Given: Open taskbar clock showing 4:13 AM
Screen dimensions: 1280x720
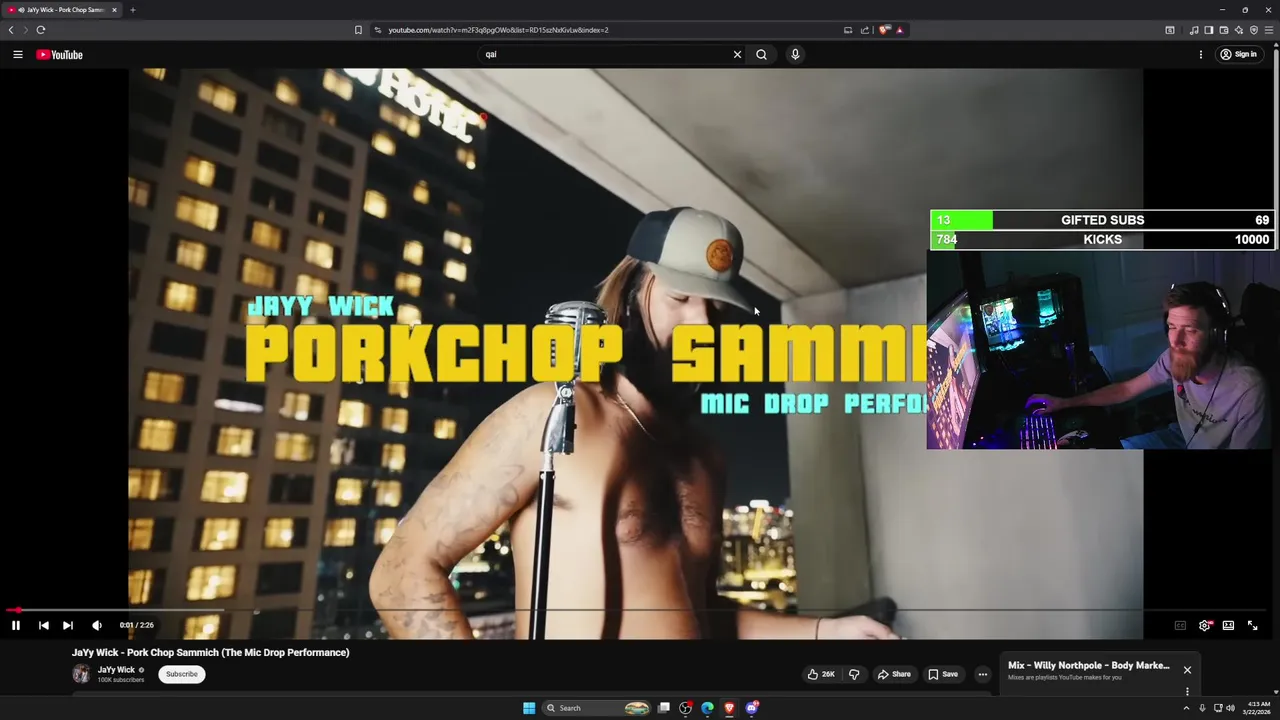Looking at the screenshot, I should (1258, 708).
